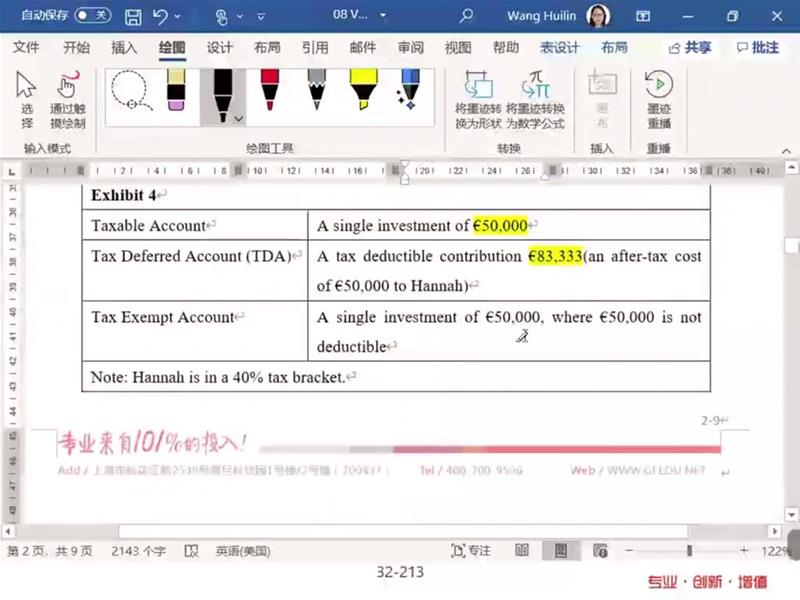Switch to the 引用 tab
Screen dimensions: 800x600
coord(315,47)
